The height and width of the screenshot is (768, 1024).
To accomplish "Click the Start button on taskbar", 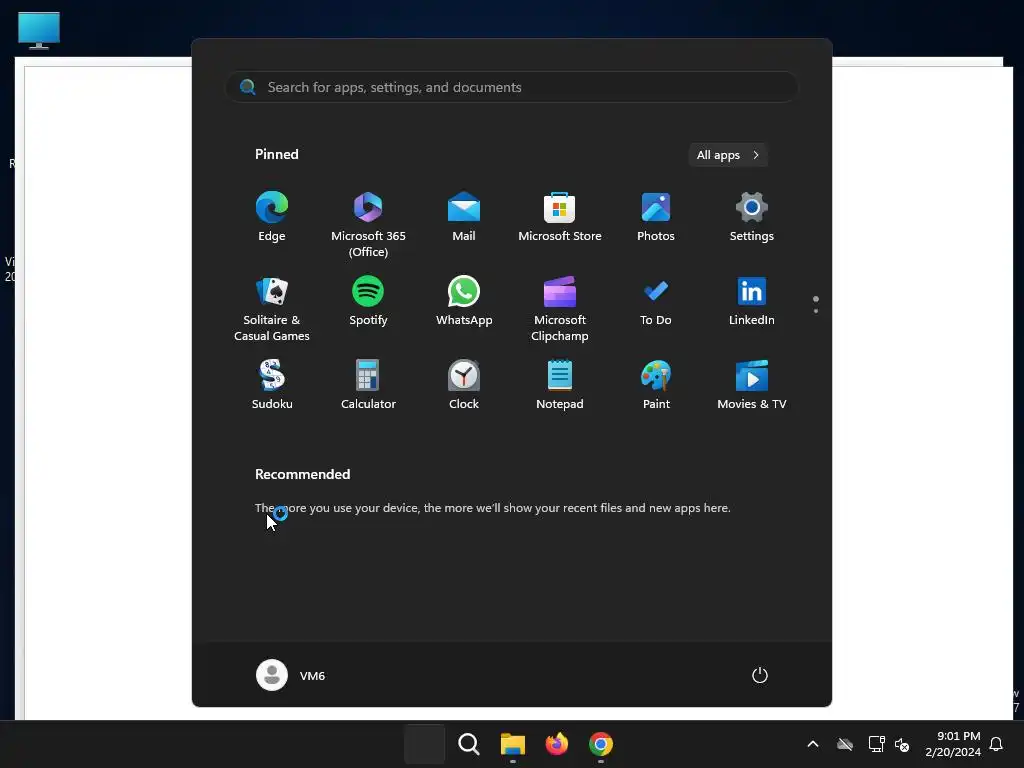I will pos(424,744).
